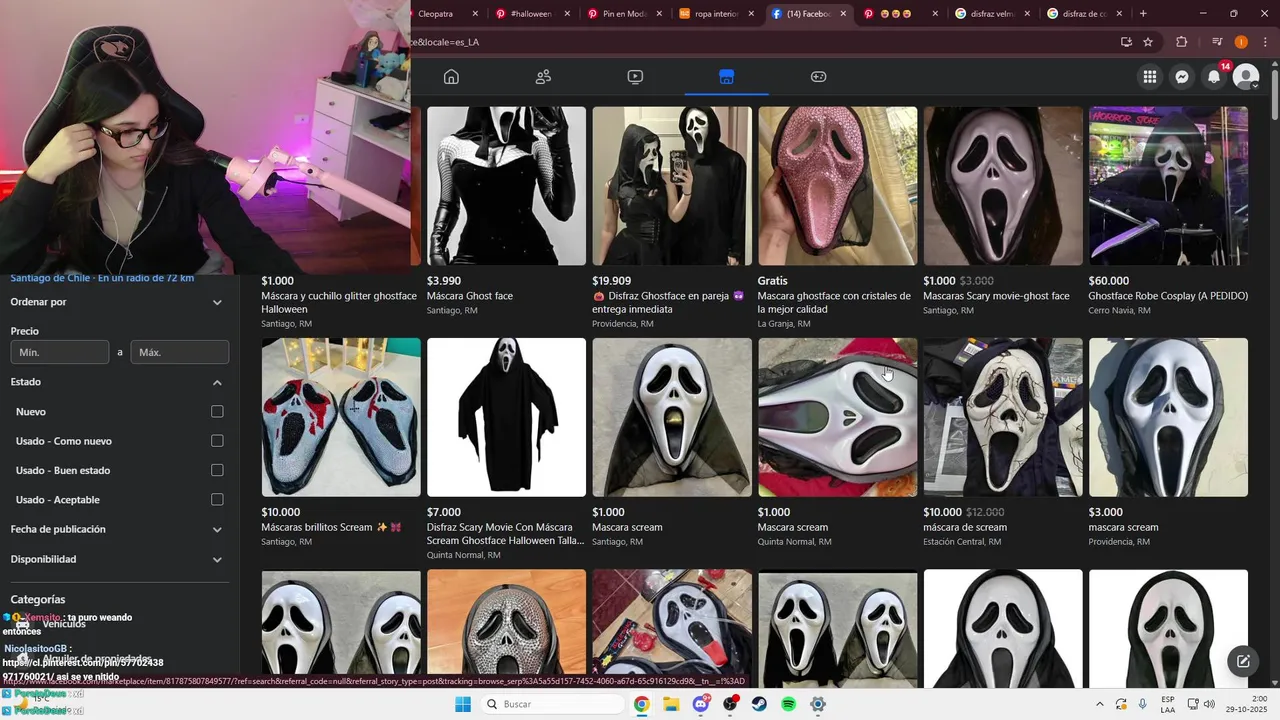Open the account profile avatar menu

[1246, 77]
